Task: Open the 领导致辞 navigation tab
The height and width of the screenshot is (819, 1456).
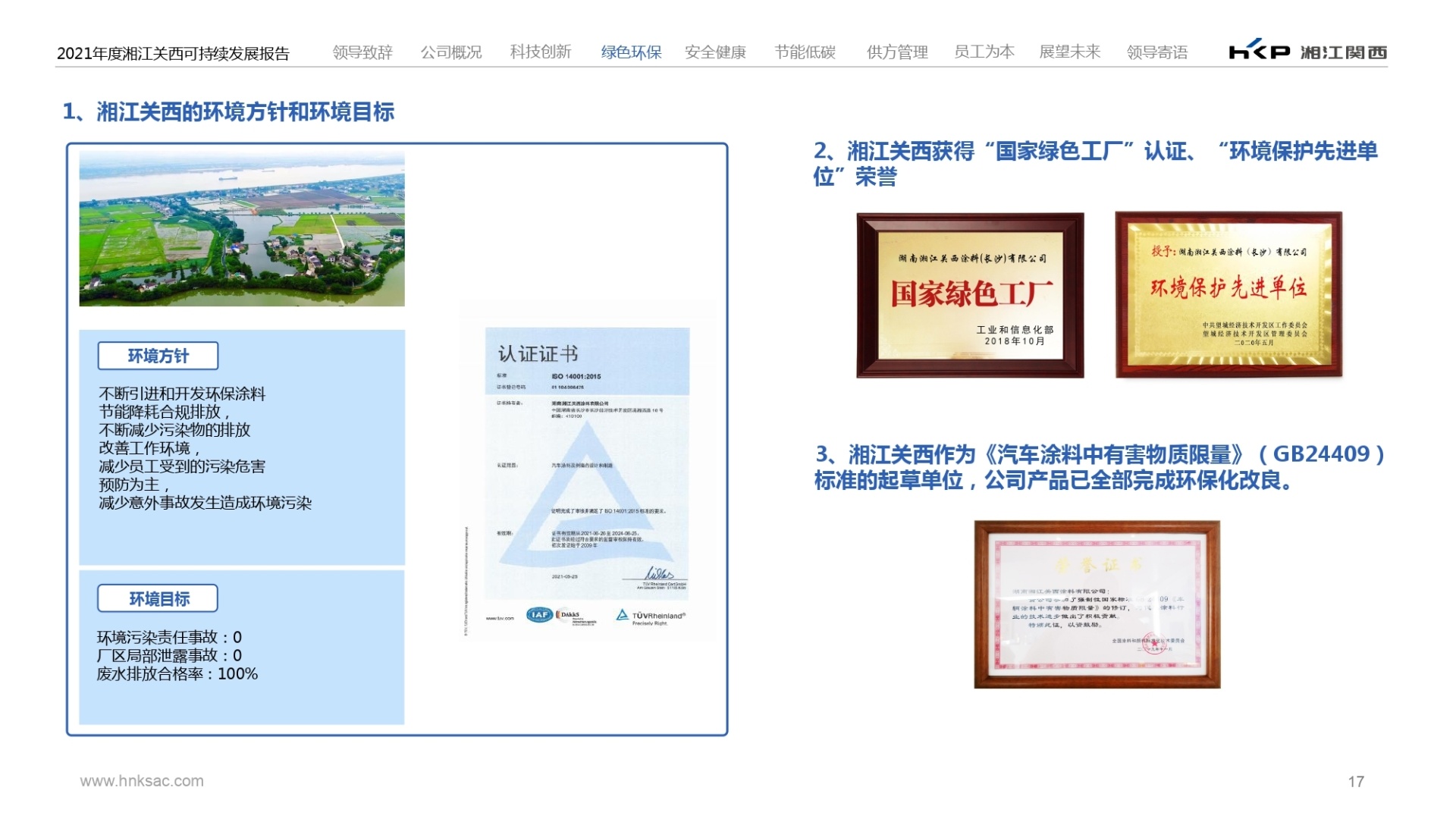Action: tap(362, 52)
